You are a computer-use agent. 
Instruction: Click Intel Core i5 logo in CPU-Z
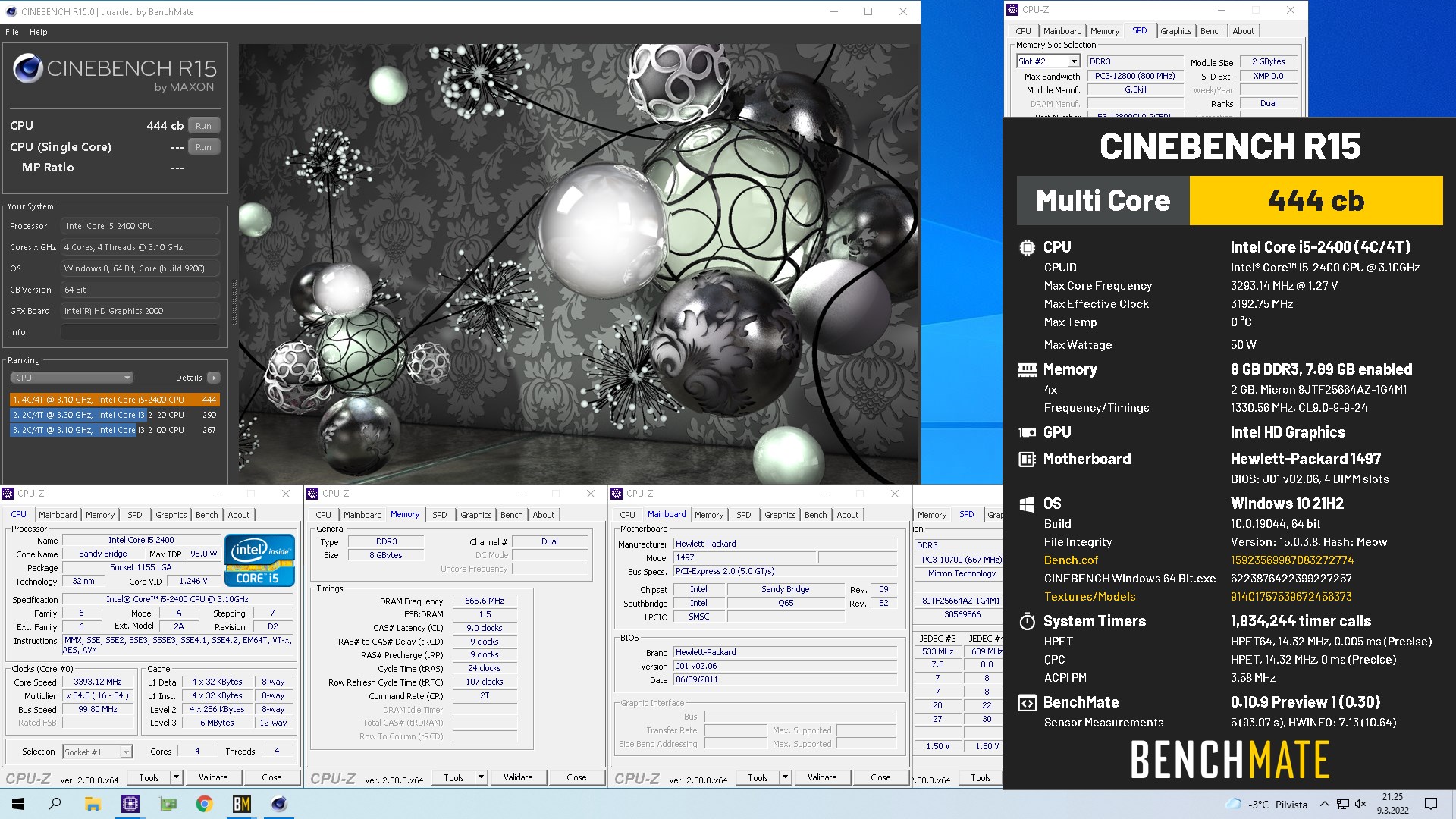pyautogui.click(x=259, y=561)
